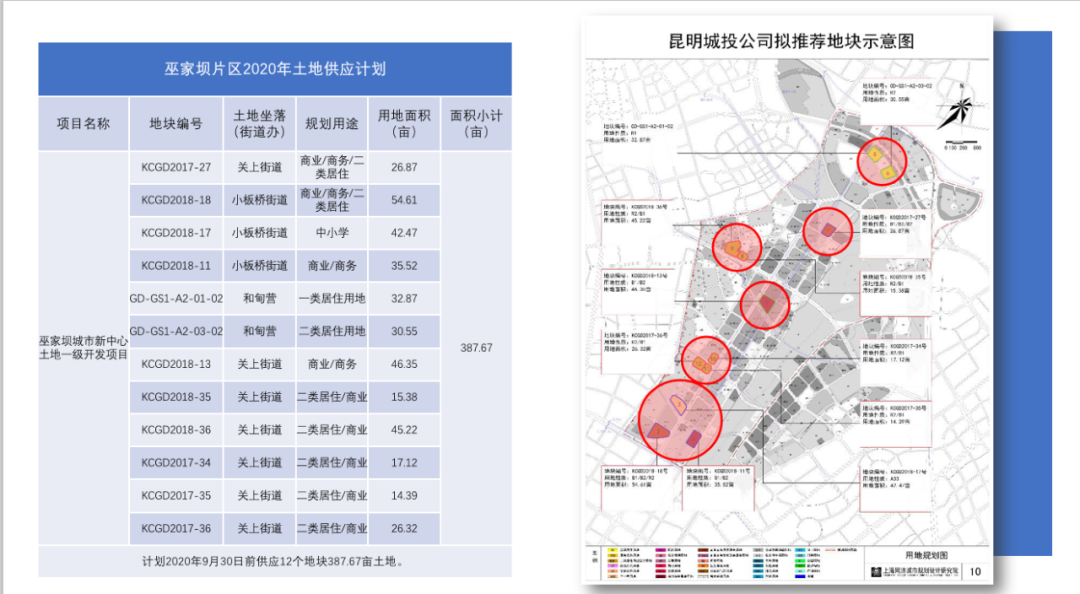1080x594 pixels.
Task: Click the KCGD2017-27 plot number cell
Action: pos(176,167)
